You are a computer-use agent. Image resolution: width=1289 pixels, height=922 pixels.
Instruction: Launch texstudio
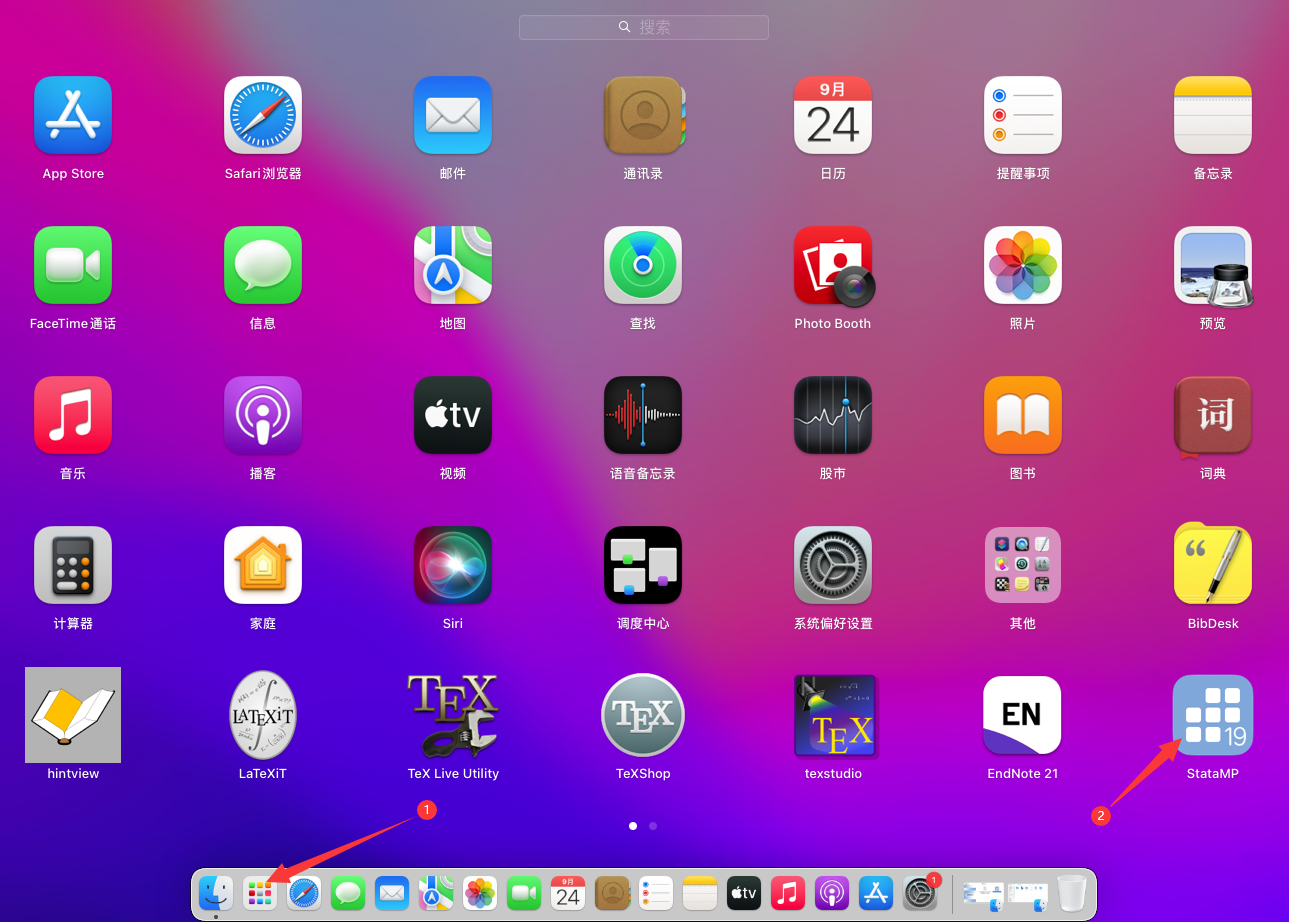coord(833,715)
